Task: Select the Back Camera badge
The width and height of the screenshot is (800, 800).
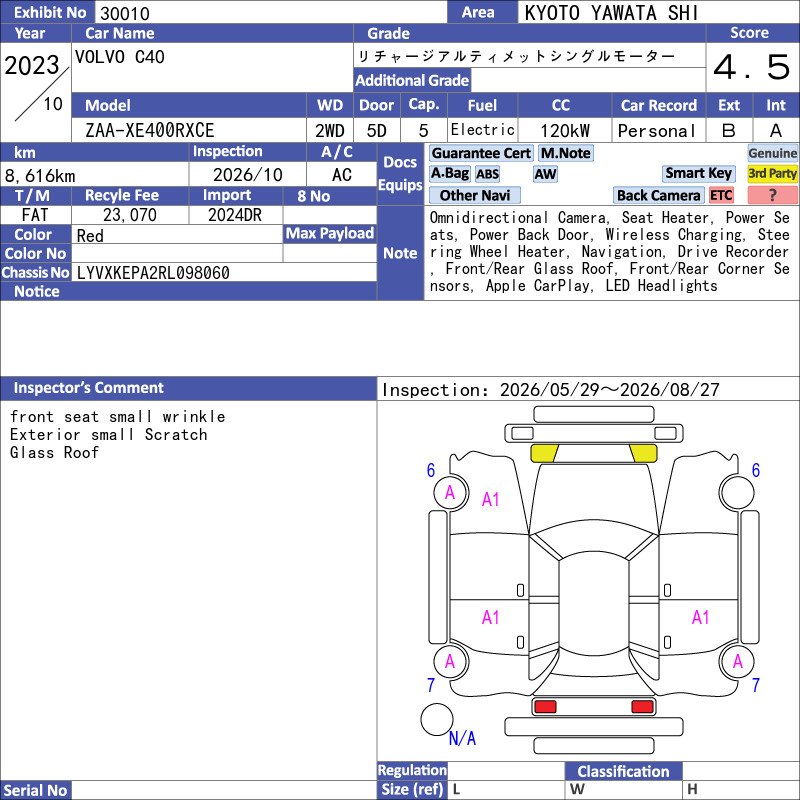Action: (x=658, y=195)
